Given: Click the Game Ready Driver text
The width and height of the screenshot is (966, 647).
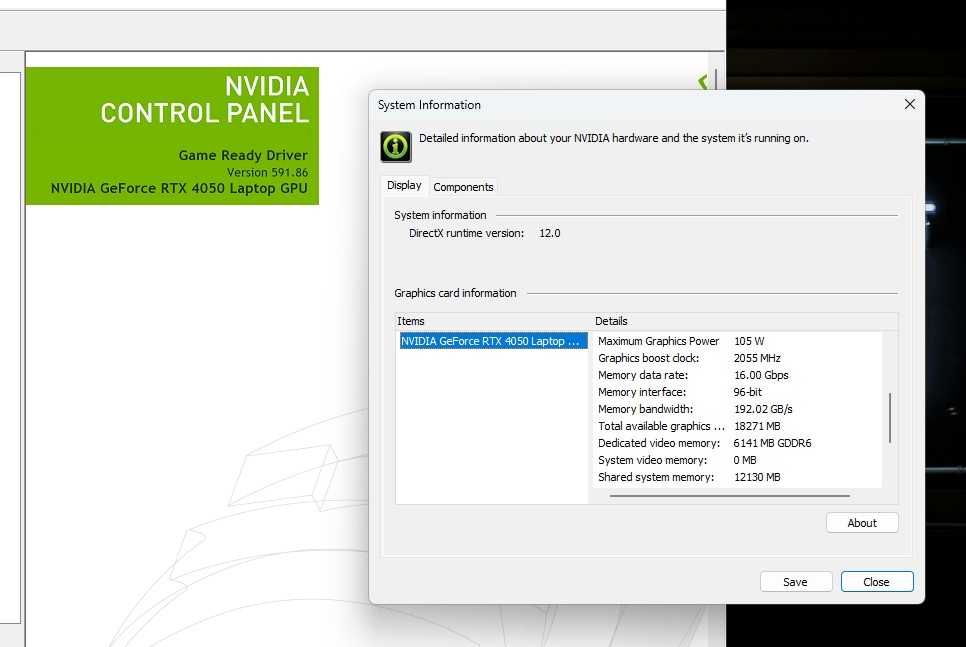Looking at the screenshot, I should [243, 155].
